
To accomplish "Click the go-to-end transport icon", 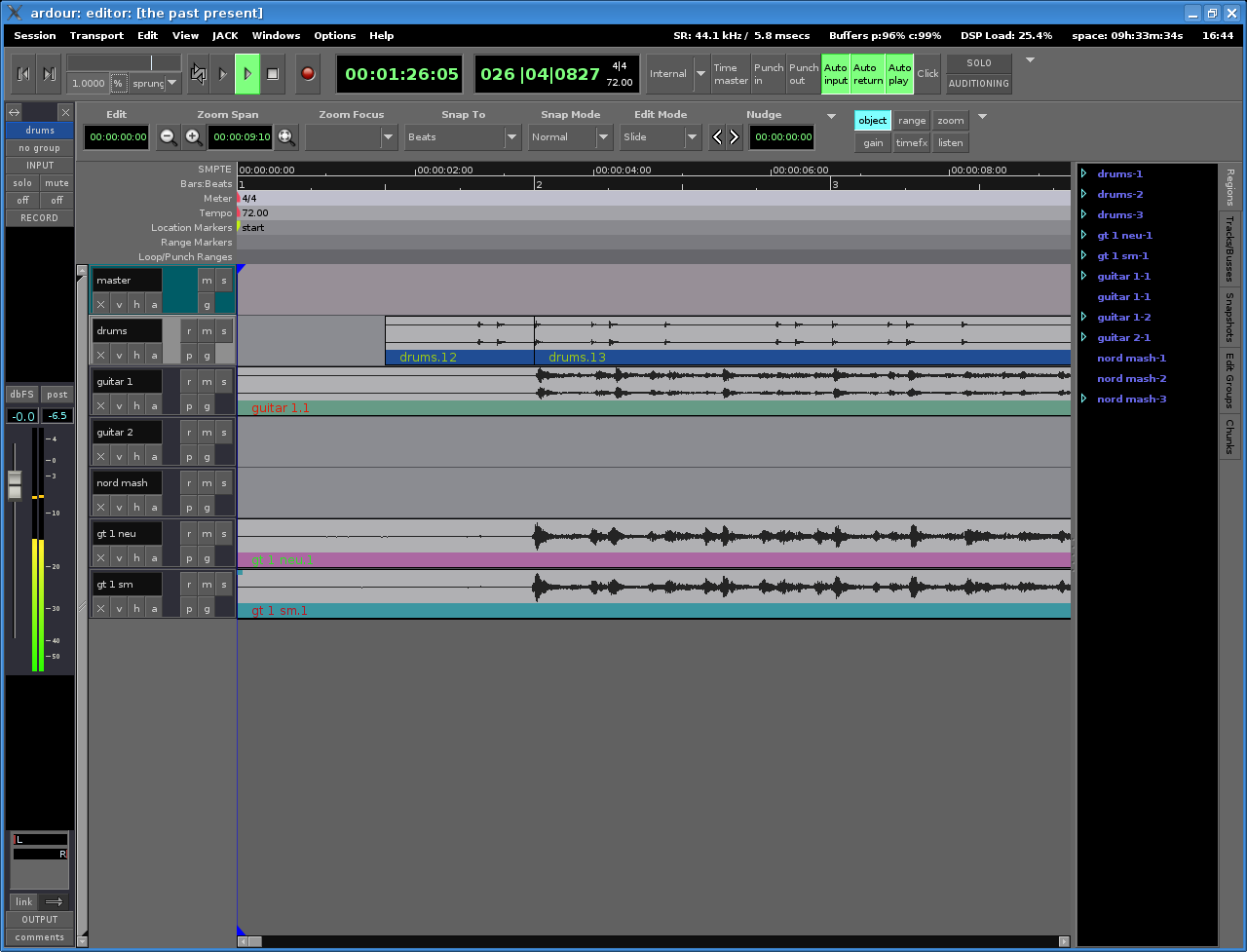I will [x=49, y=74].
